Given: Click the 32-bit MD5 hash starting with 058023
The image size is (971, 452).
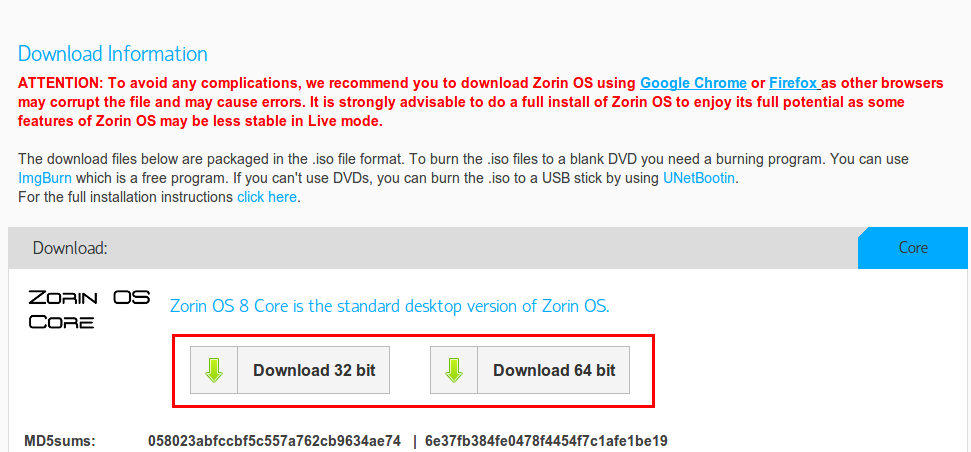Looking at the screenshot, I should pos(274,441).
